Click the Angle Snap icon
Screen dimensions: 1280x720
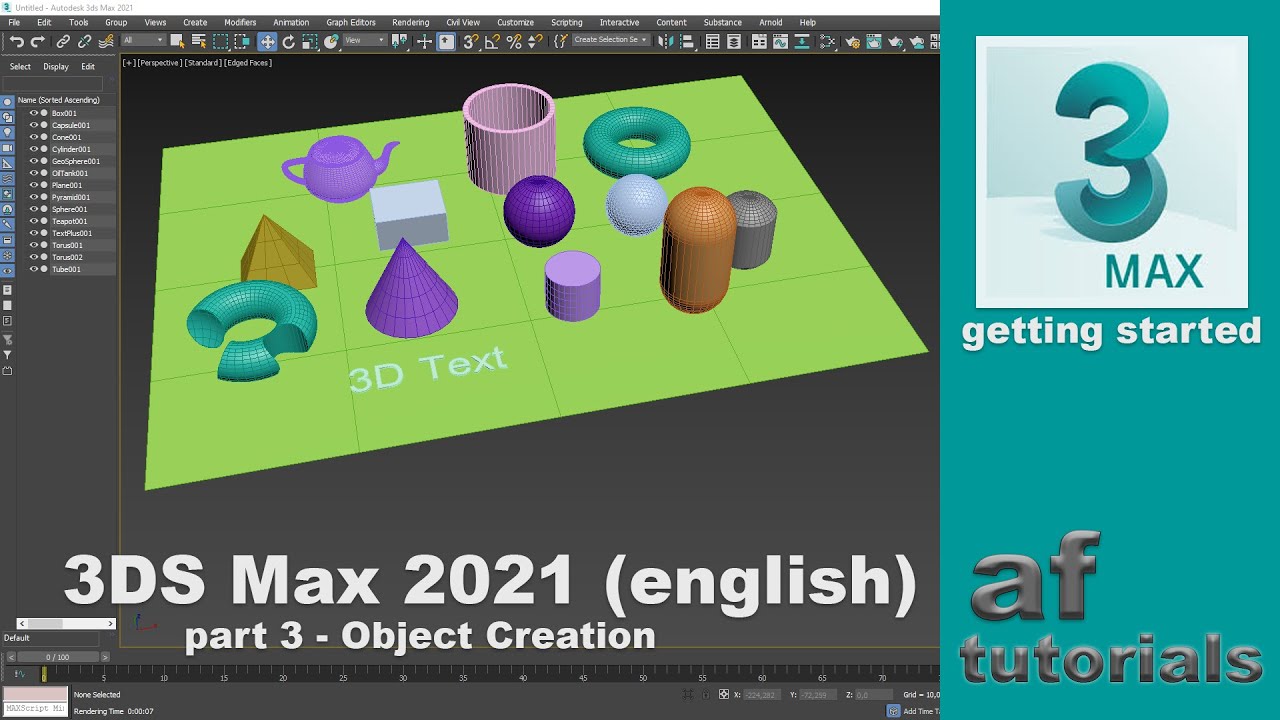pos(492,41)
